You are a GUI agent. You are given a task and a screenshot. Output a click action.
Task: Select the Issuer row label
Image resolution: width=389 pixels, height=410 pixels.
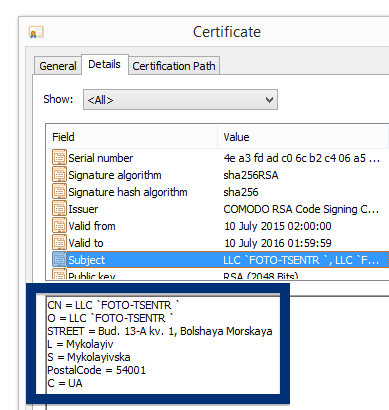[83, 209]
